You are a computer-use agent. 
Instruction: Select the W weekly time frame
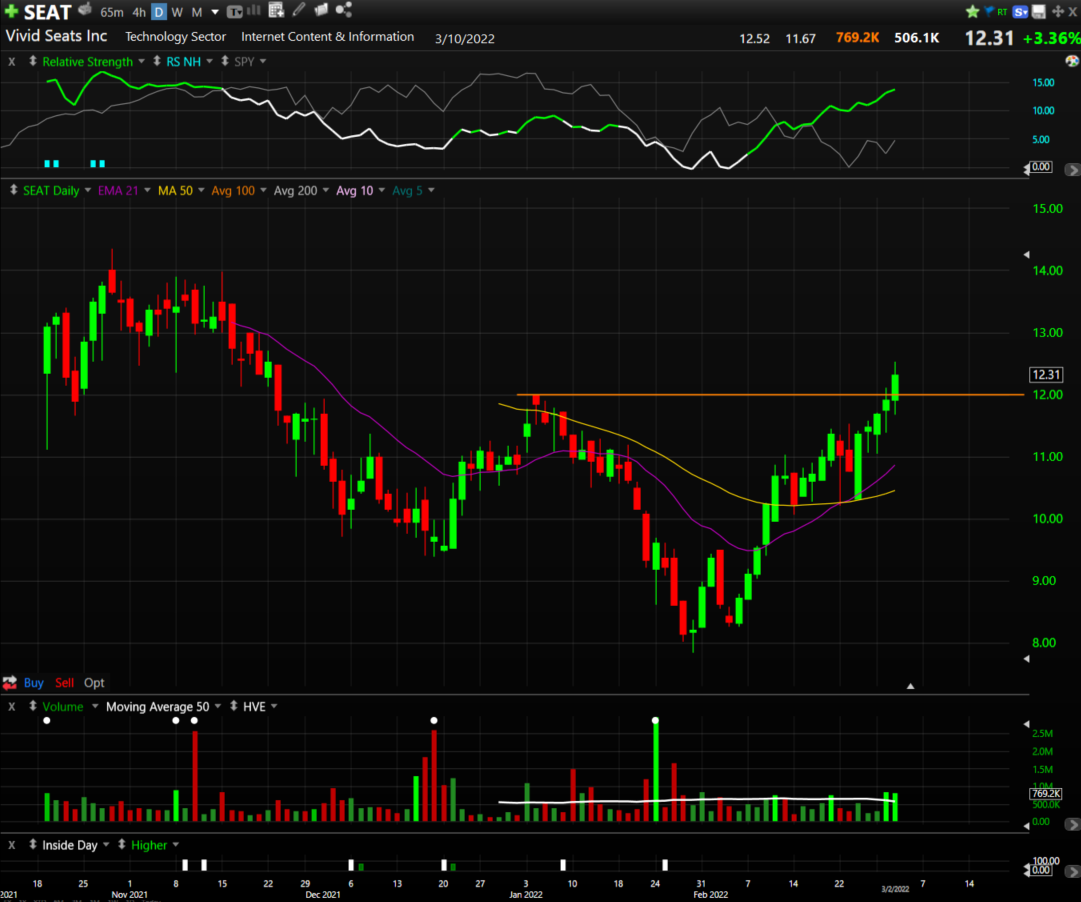(x=177, y=12)
